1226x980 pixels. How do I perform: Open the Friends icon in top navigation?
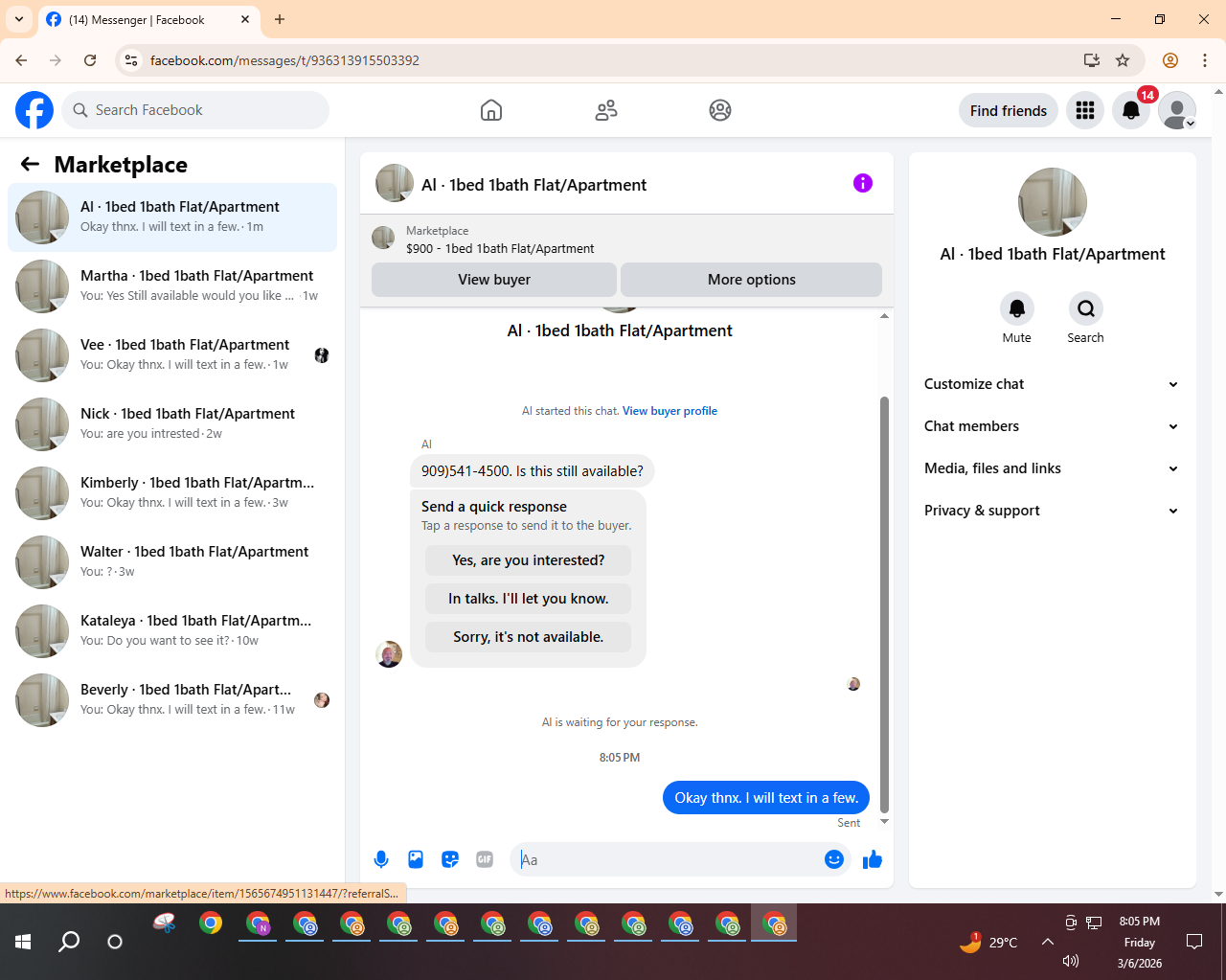(606, 110)
